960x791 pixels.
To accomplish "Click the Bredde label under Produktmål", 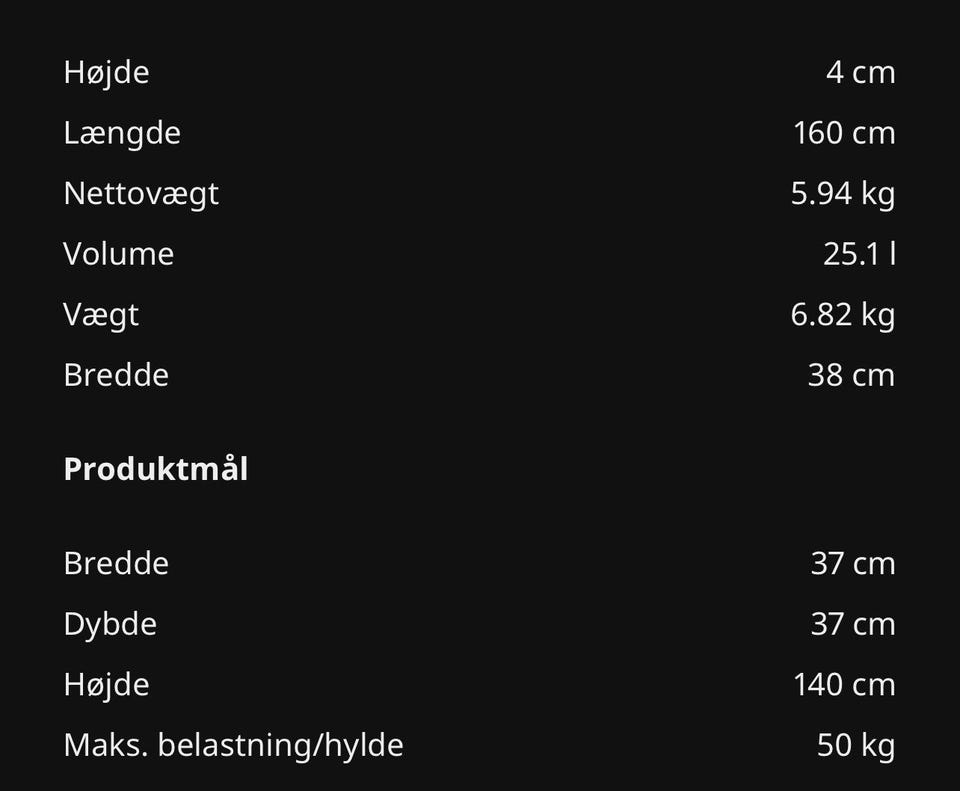I will (x=116, y=563).
